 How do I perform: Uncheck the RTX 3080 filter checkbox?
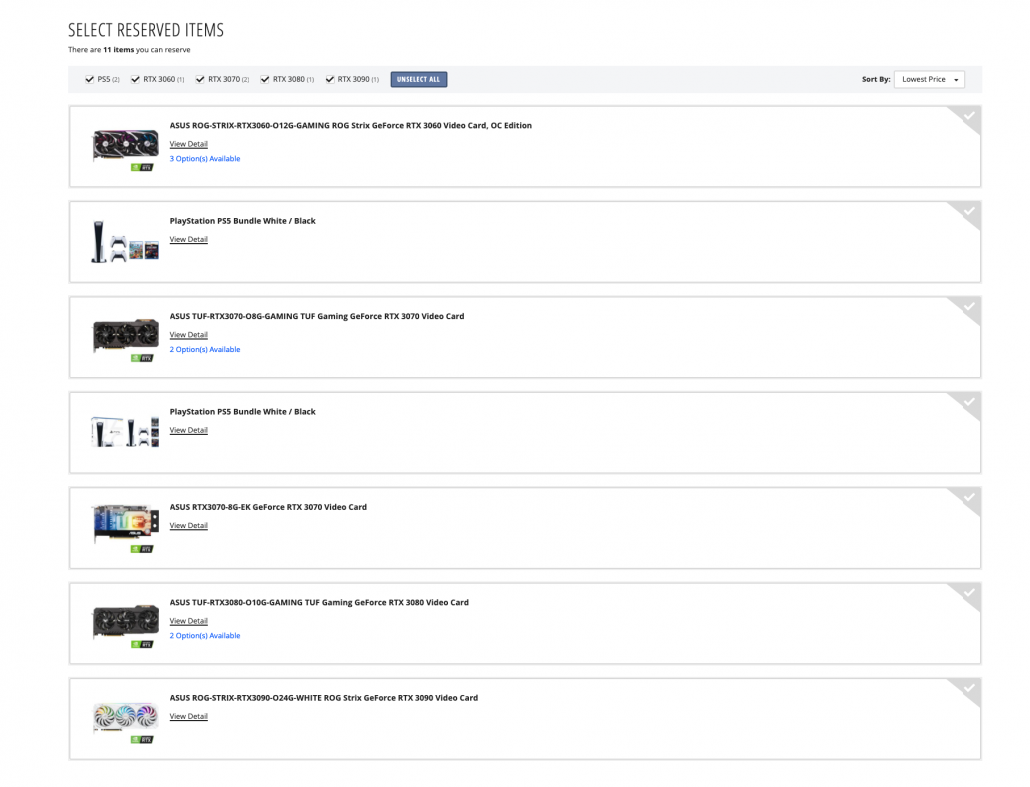(265, 79)
